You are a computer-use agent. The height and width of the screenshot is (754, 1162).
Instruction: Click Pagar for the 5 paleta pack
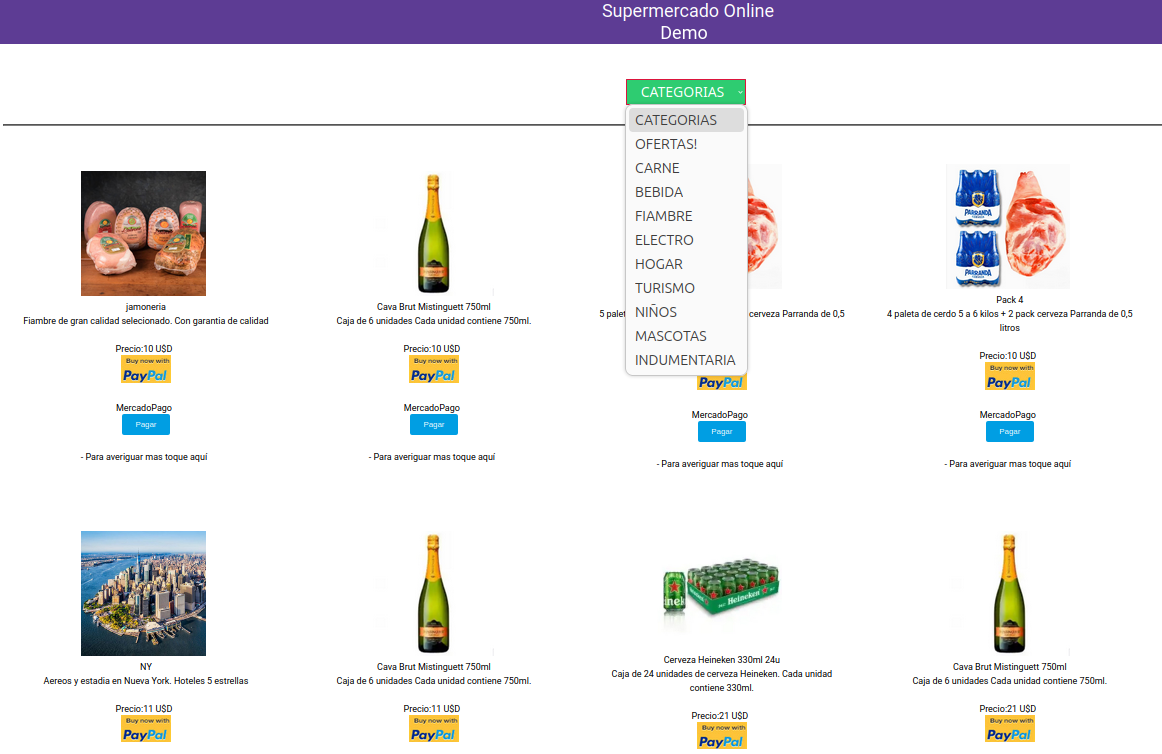coord(722,431)
